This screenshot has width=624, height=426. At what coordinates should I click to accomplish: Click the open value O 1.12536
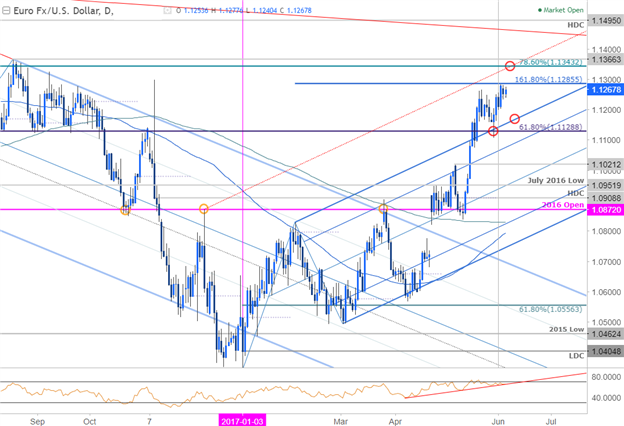tap(193, 11)
